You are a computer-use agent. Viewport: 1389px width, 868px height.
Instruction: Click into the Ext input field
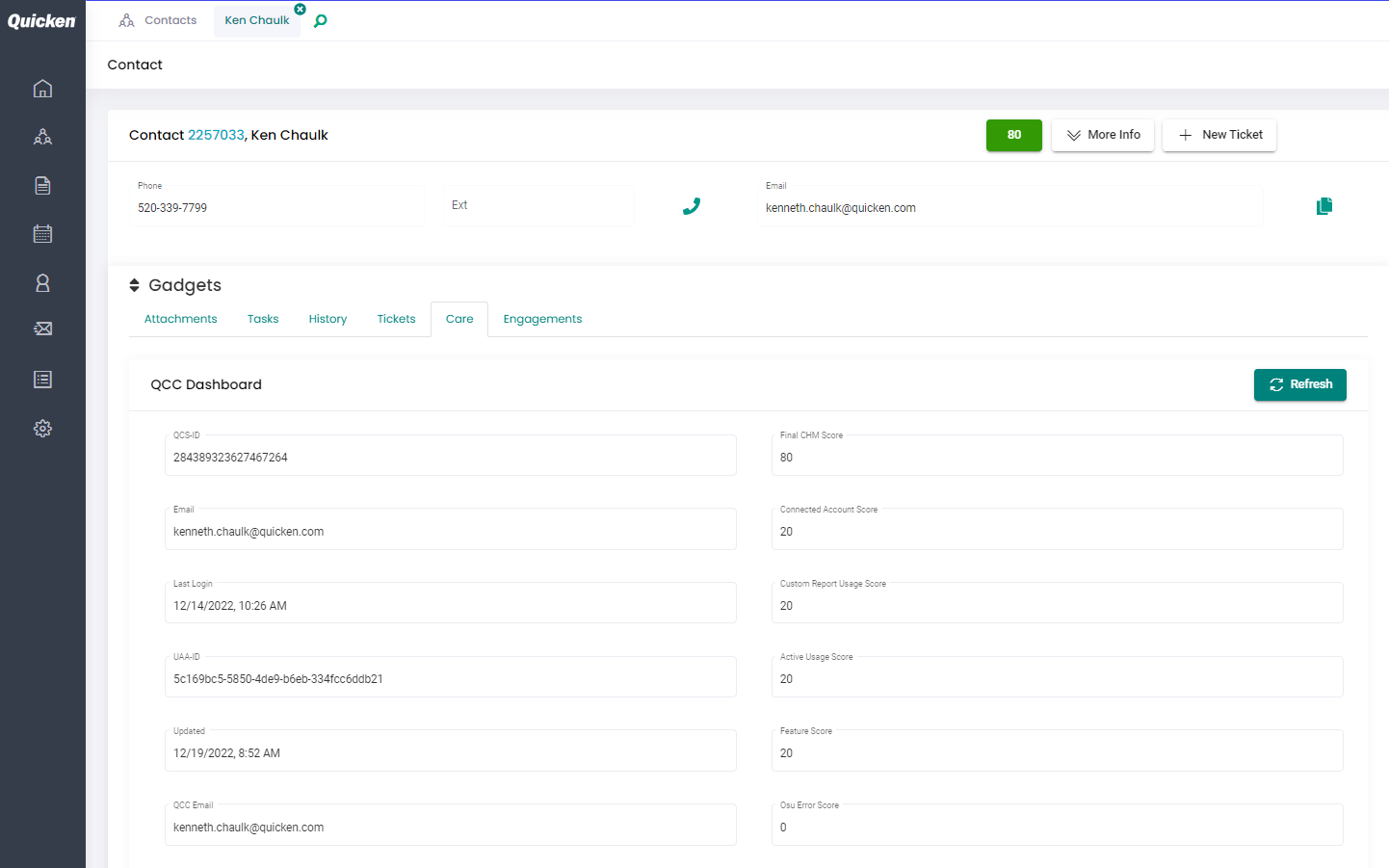(537, 206)
